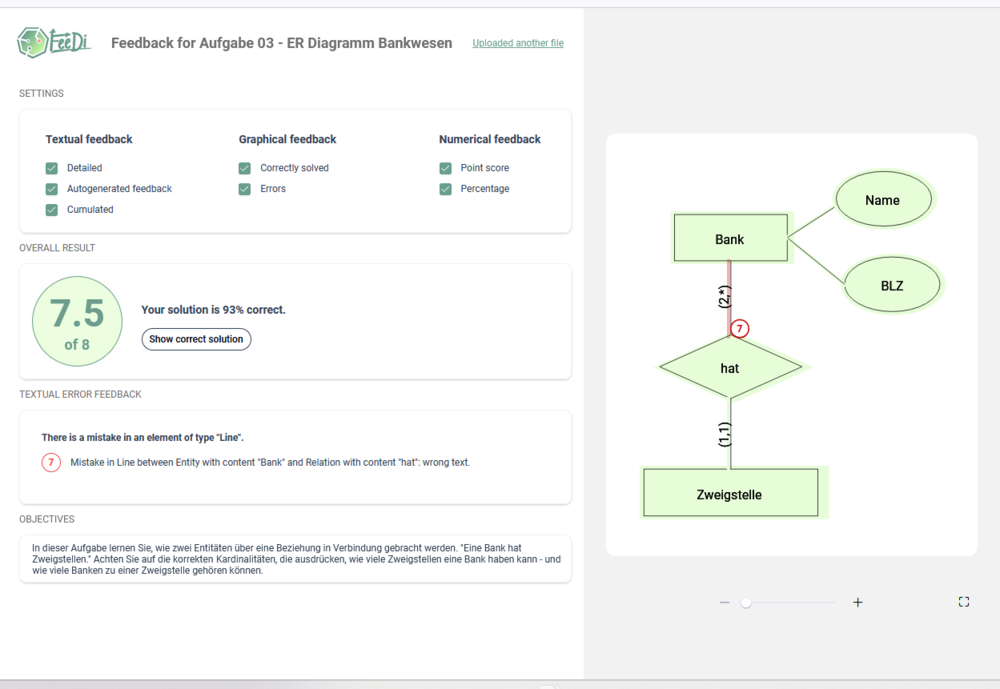Click error badge 7 in textual feedback
1000x689 pixels.
tap(51, 462)
